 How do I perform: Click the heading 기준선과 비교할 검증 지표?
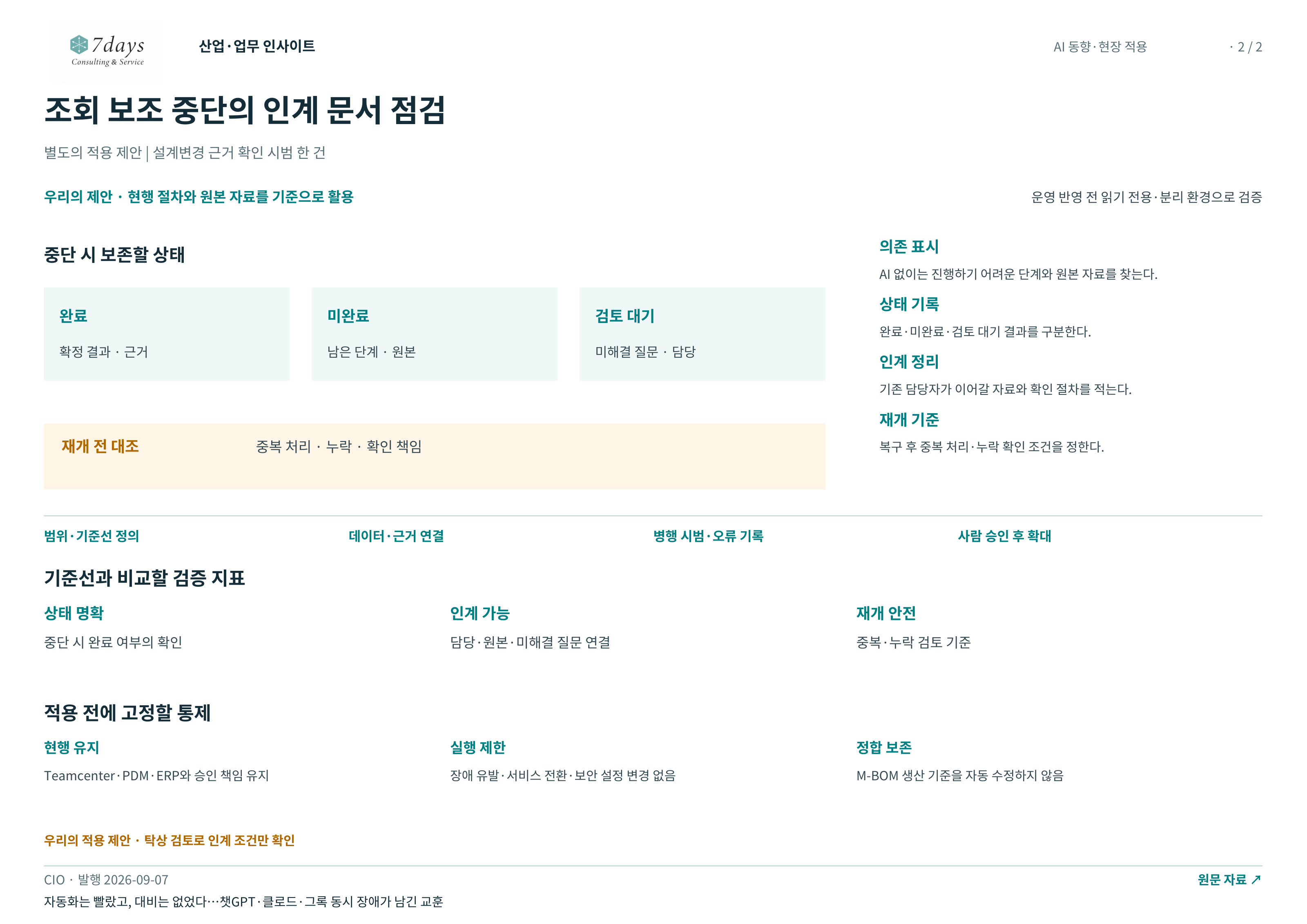pos(145,578)
